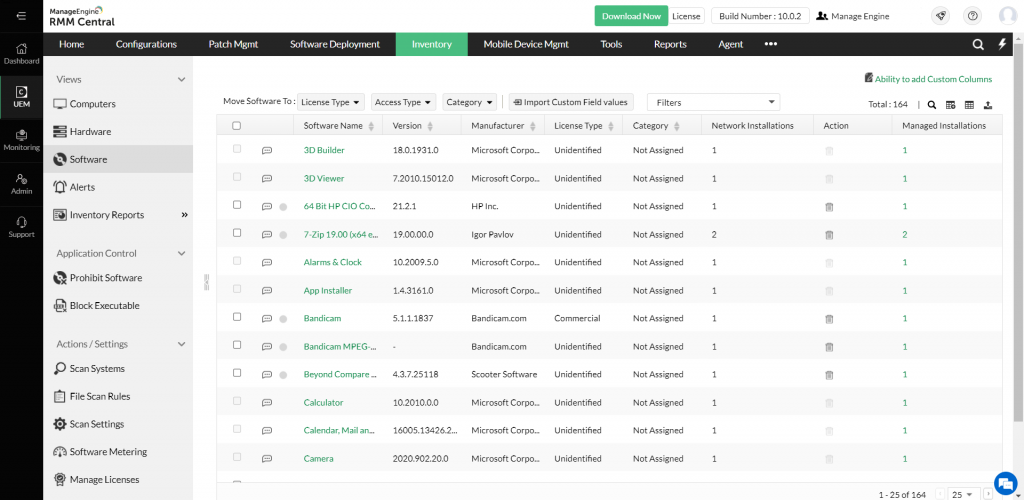Click the Download Now button
Viewport: 1024px width, 500px height.
631,16
